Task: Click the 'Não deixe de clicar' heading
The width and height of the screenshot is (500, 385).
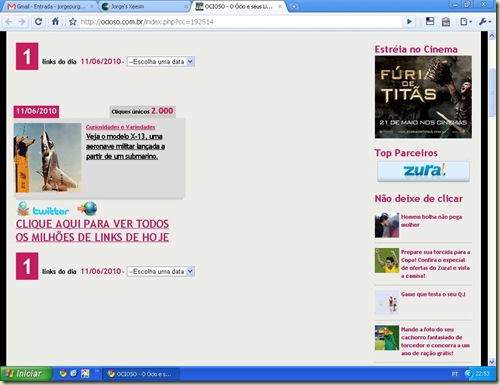Action: pos(419,199)
